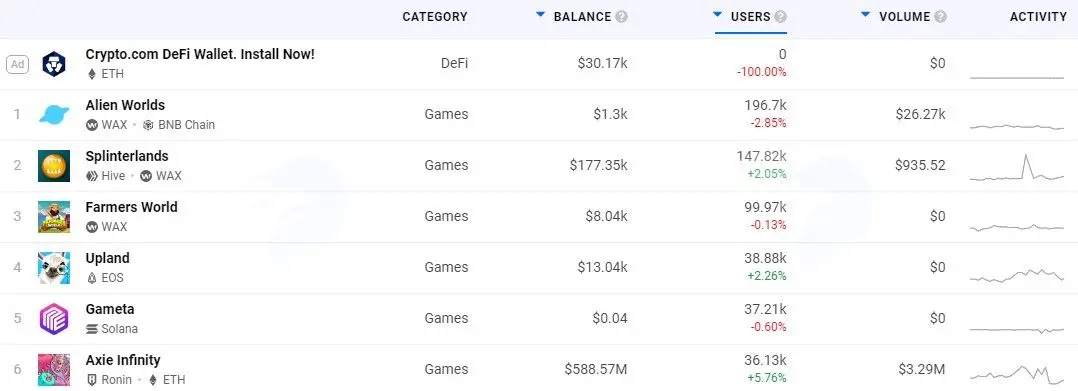Viewport: 1078px width, 391px height.
Task: Sort the list by Users
Action: coord(751,16)
